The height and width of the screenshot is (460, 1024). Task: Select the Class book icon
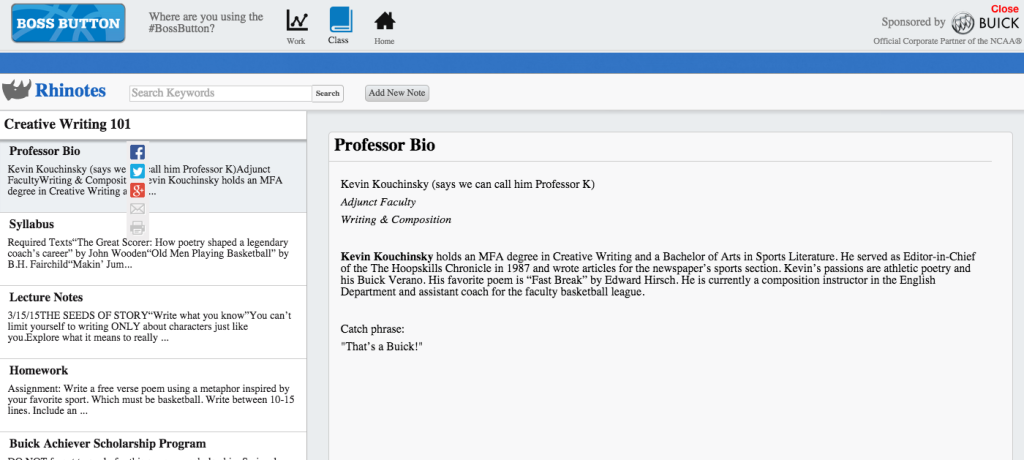340,21
